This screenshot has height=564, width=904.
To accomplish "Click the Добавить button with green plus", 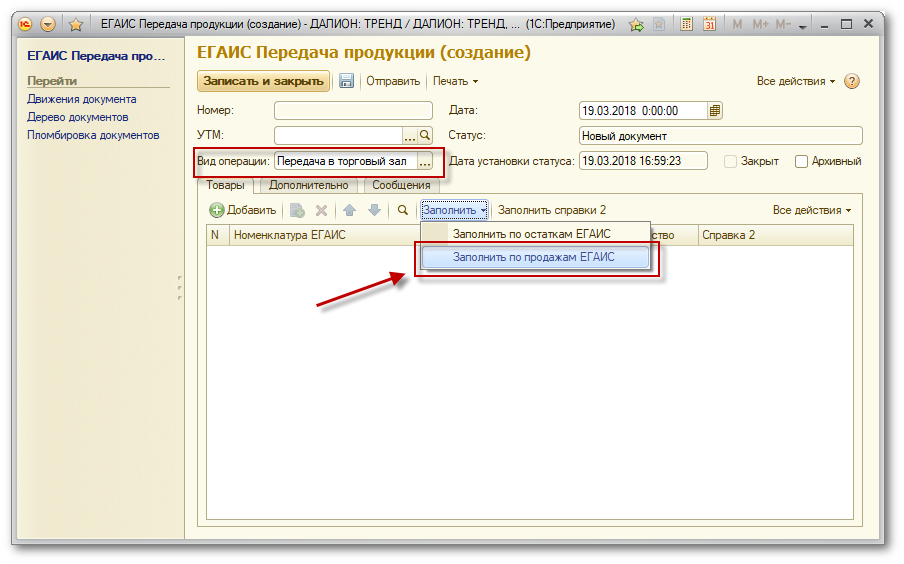I will click(x=242, y=210).
